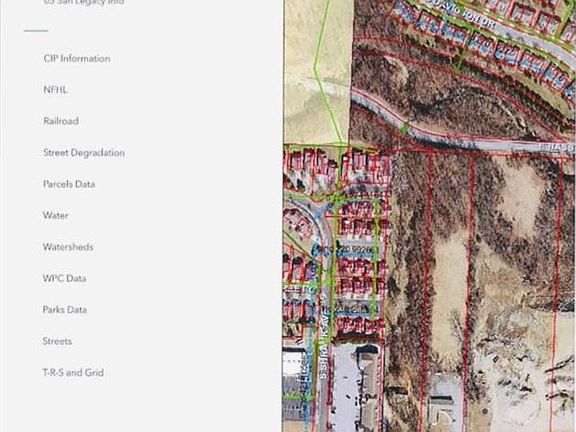Select the white-roofed building at map's lower left
Screen dimensions: 576x432
coord(294,363)
